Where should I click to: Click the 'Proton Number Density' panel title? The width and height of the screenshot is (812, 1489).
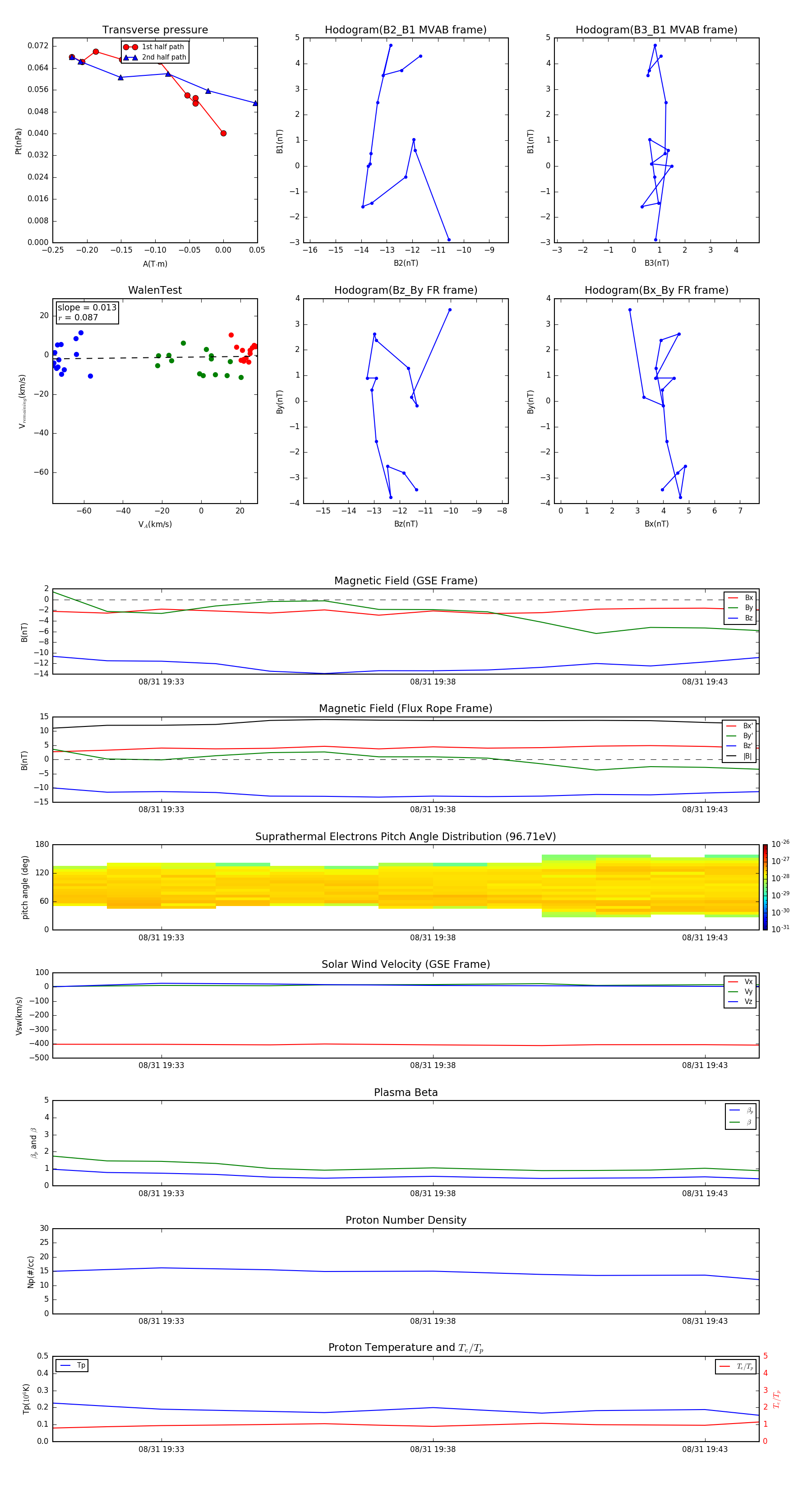[406, 1220]
